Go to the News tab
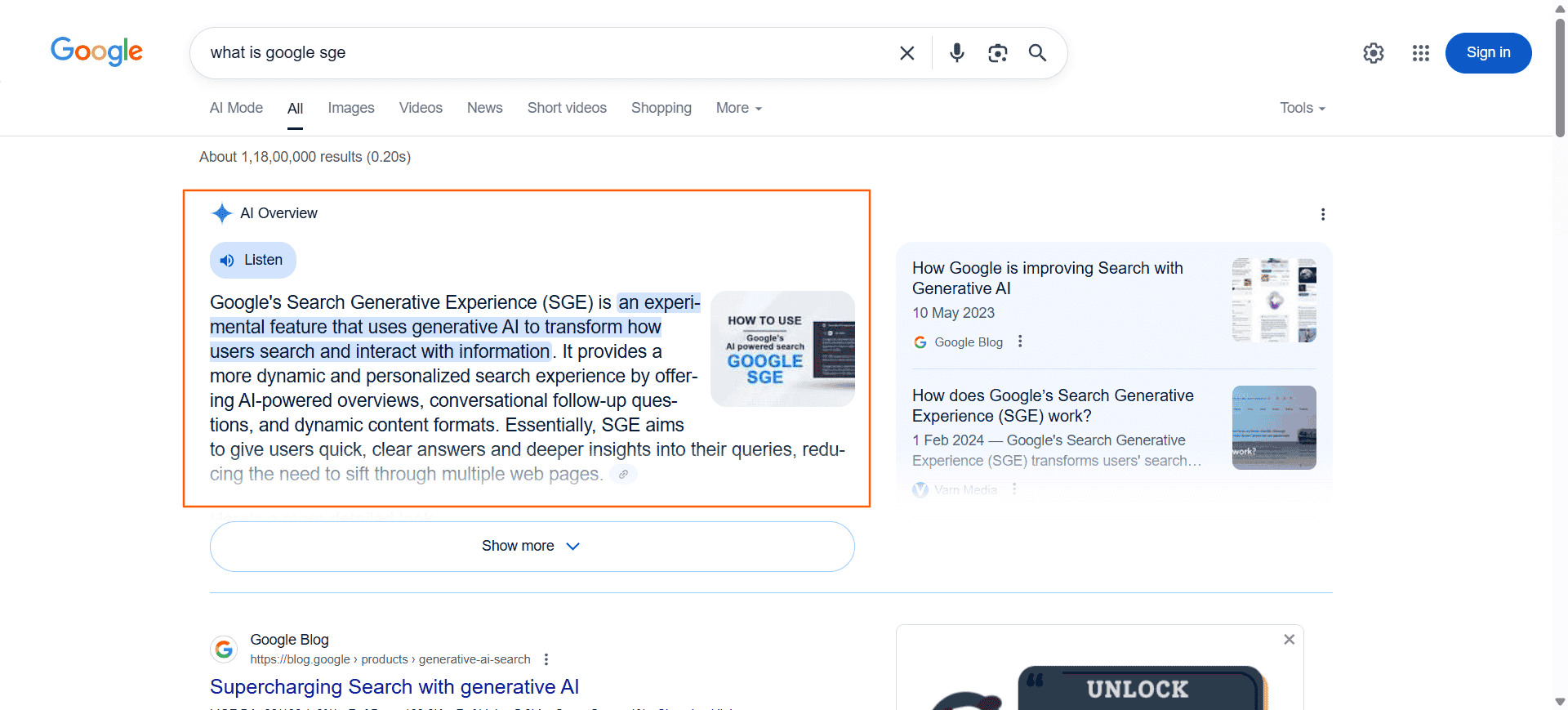 point(484,108)
